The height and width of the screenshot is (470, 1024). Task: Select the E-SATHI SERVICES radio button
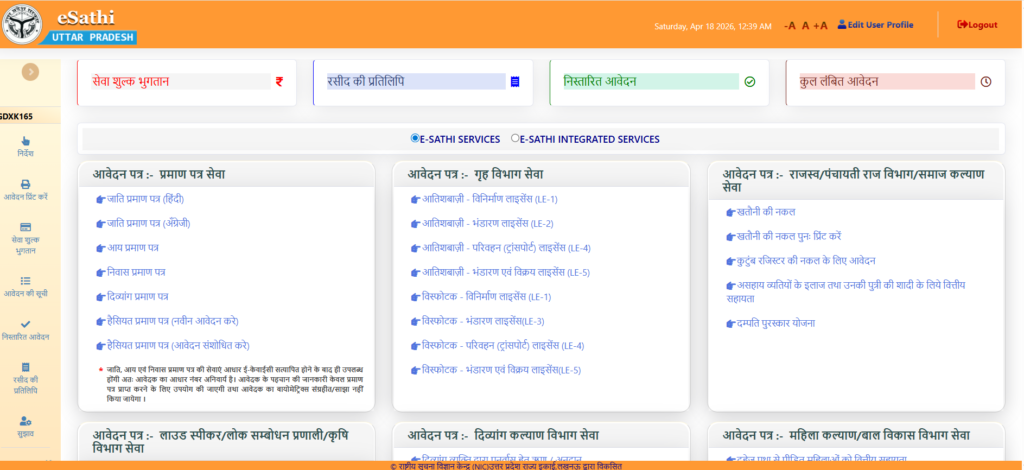pos(415,139)
